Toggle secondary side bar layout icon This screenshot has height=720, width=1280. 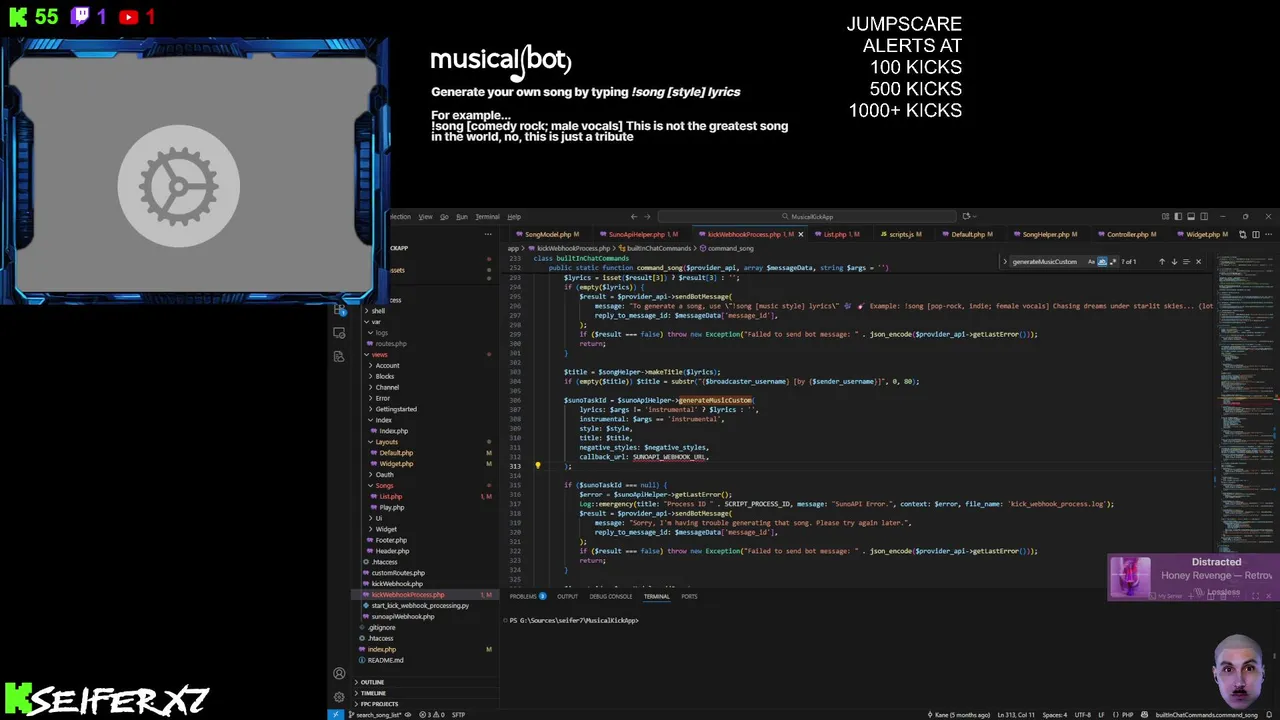[x=1204, y=216]
